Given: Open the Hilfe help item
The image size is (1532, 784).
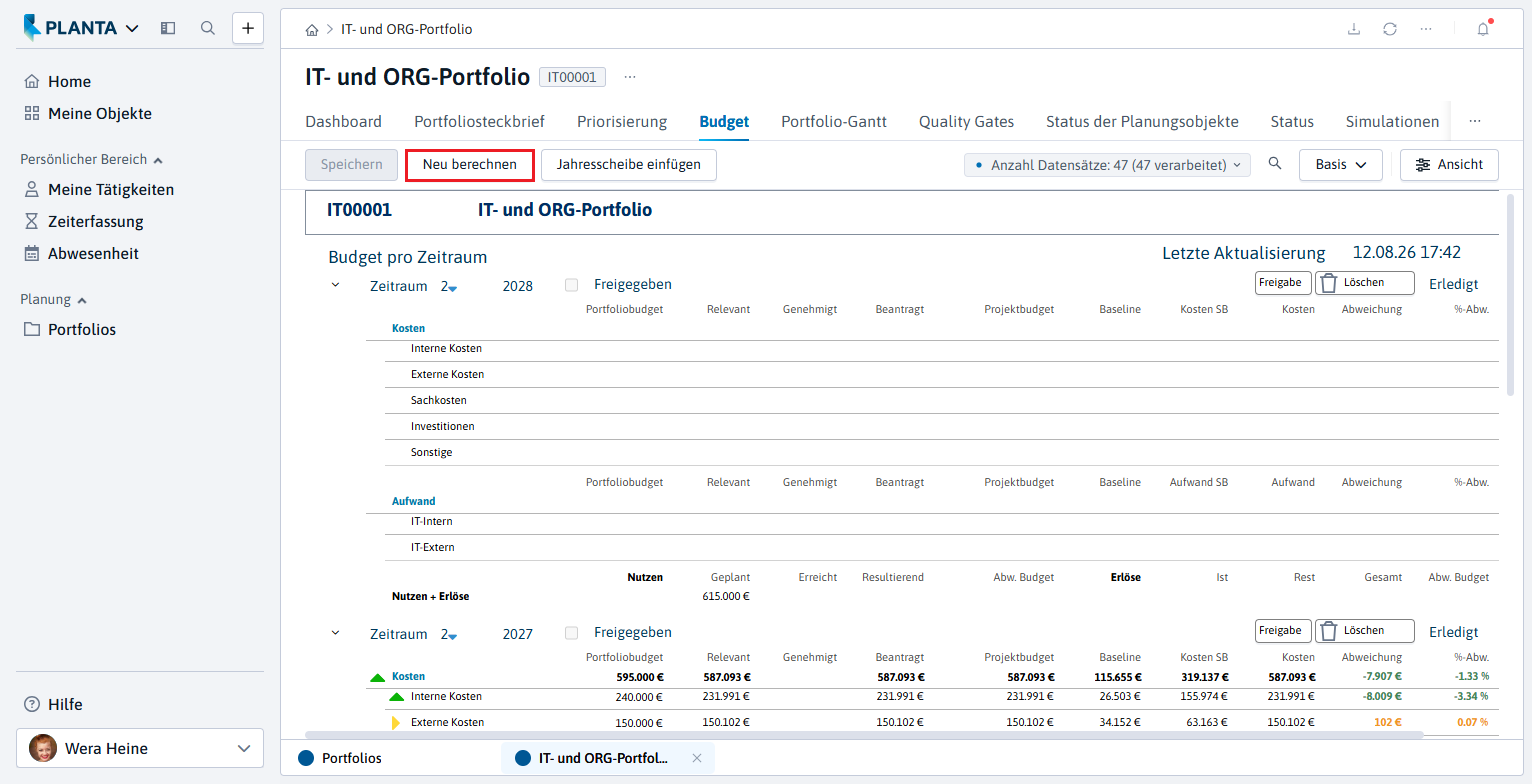Looking at the screenshot, I should tap(53, 704).
